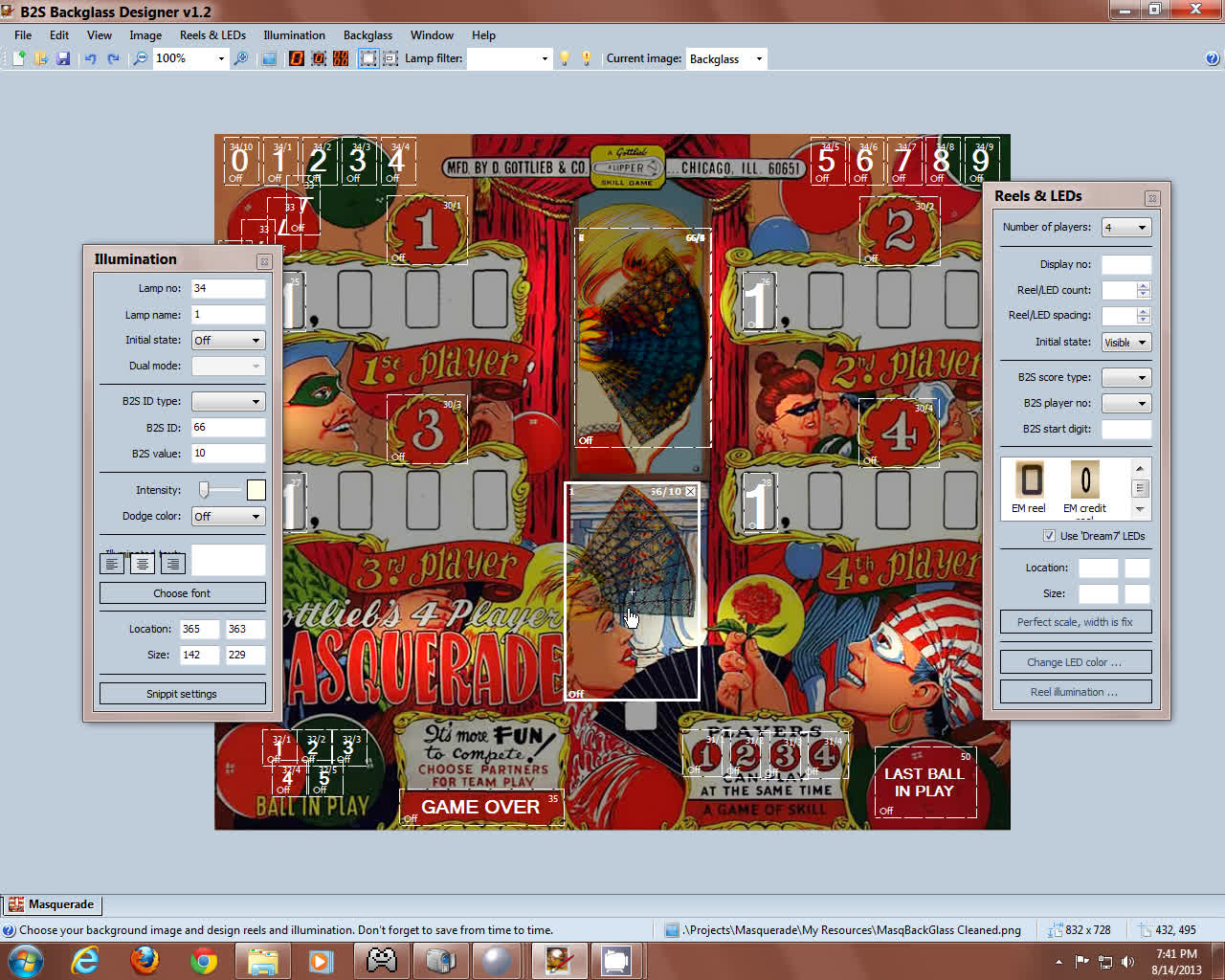Screen dimensions: 1225x980
Task: Open Illumination Initial state dropdown
Action: pos(229,340)
